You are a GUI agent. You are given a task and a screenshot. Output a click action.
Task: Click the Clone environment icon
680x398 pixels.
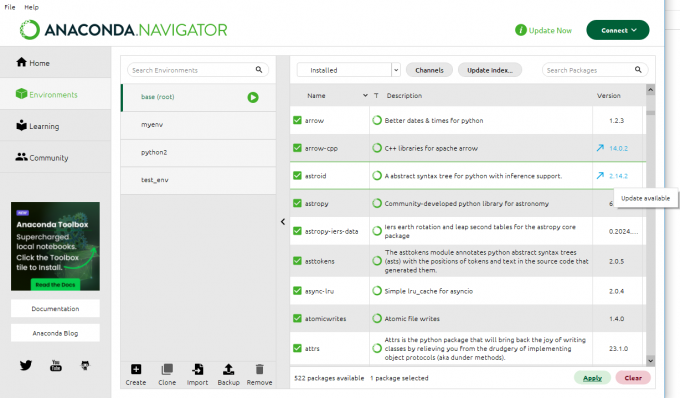click(167, 369)
